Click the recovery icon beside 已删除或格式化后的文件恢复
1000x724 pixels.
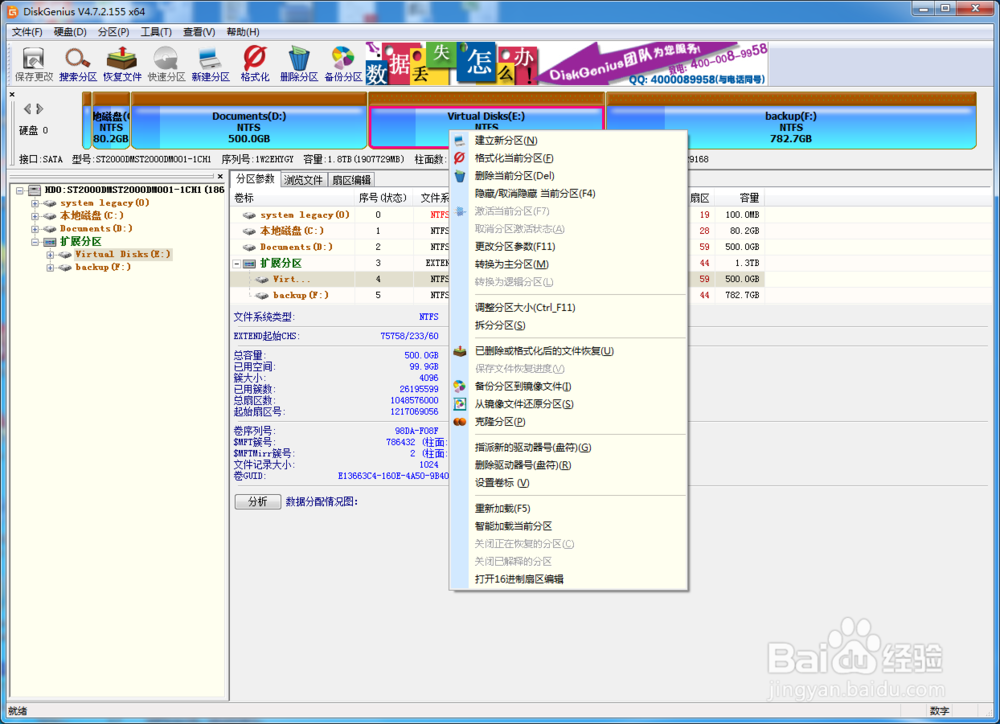coord(460,351)
